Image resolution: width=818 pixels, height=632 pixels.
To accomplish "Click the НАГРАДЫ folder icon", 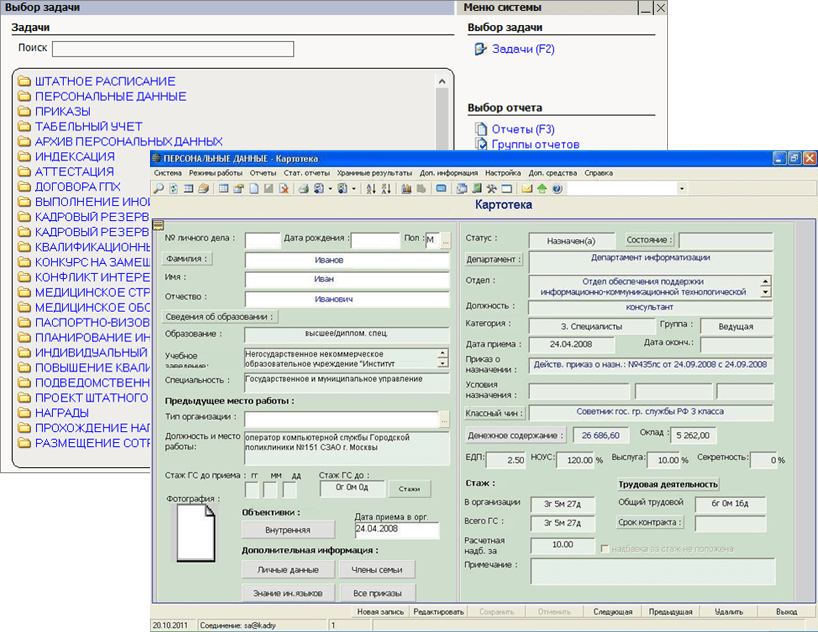I will [x=24, y=412].
